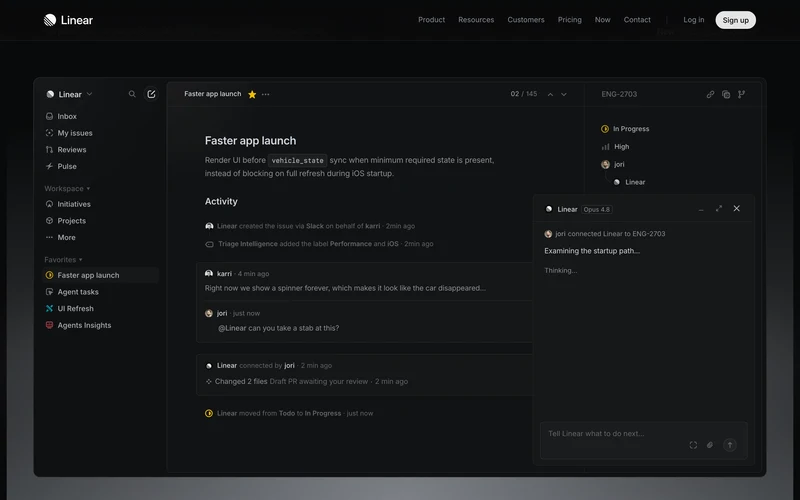Open the three-dot options next to the issue title
This screenshot has width=800, height=500.
[266, 94]
